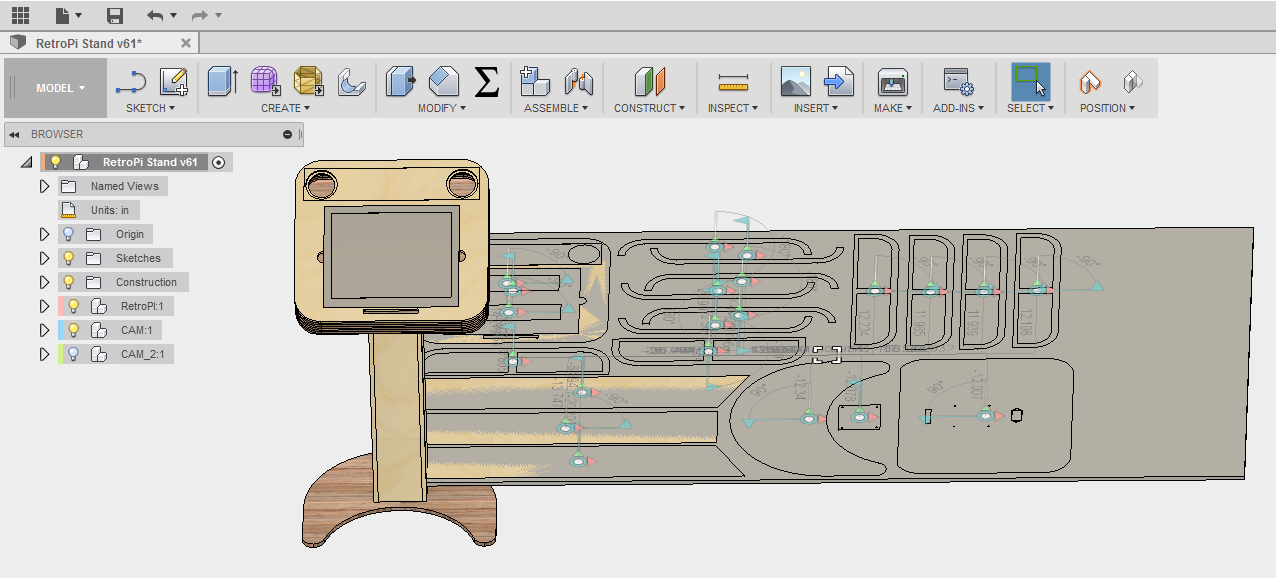Expand the Origin node
Screen dimensions: 1276x578
pyautogui.click(x=43, y=233)
